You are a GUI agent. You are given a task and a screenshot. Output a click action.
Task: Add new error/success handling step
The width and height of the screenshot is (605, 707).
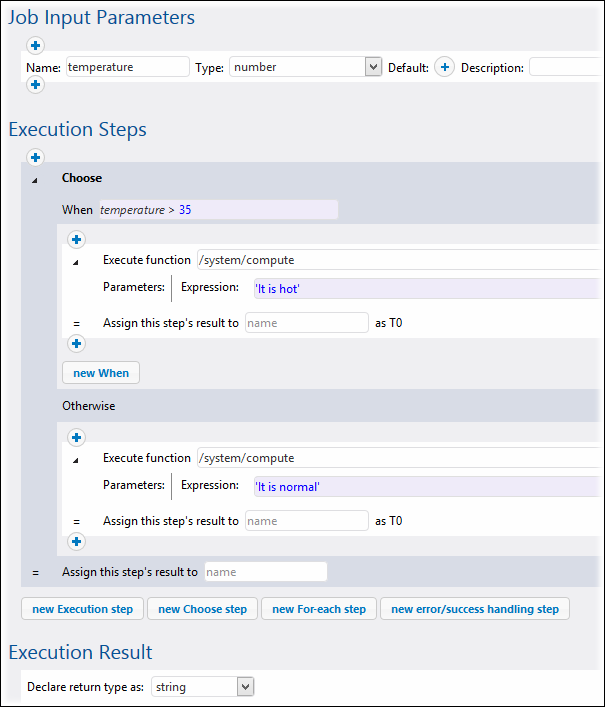(x=475, y=609)
